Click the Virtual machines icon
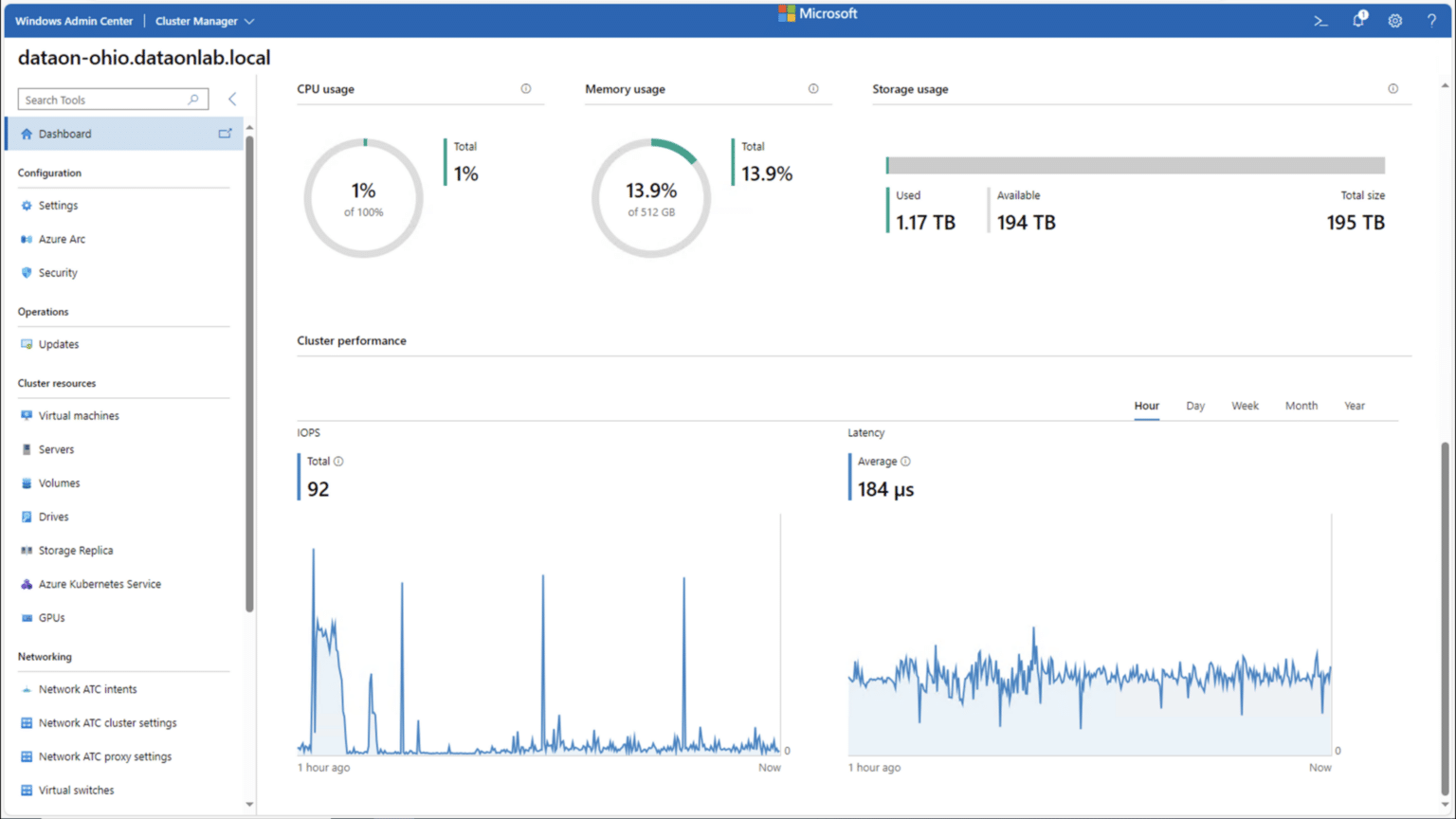Screen dimensions: 1456x819 tap(27, 415)
